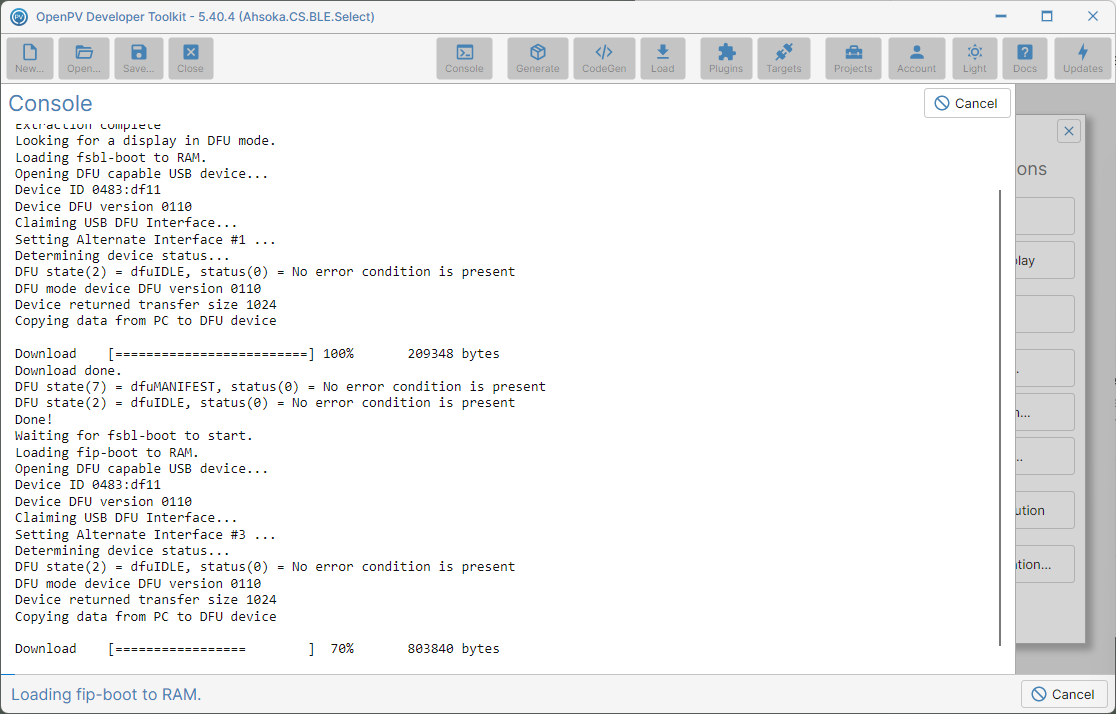Click 'Loading fsbl-boot to RAM.' console line
The image size is (1116, 714).
coord(110,157)
